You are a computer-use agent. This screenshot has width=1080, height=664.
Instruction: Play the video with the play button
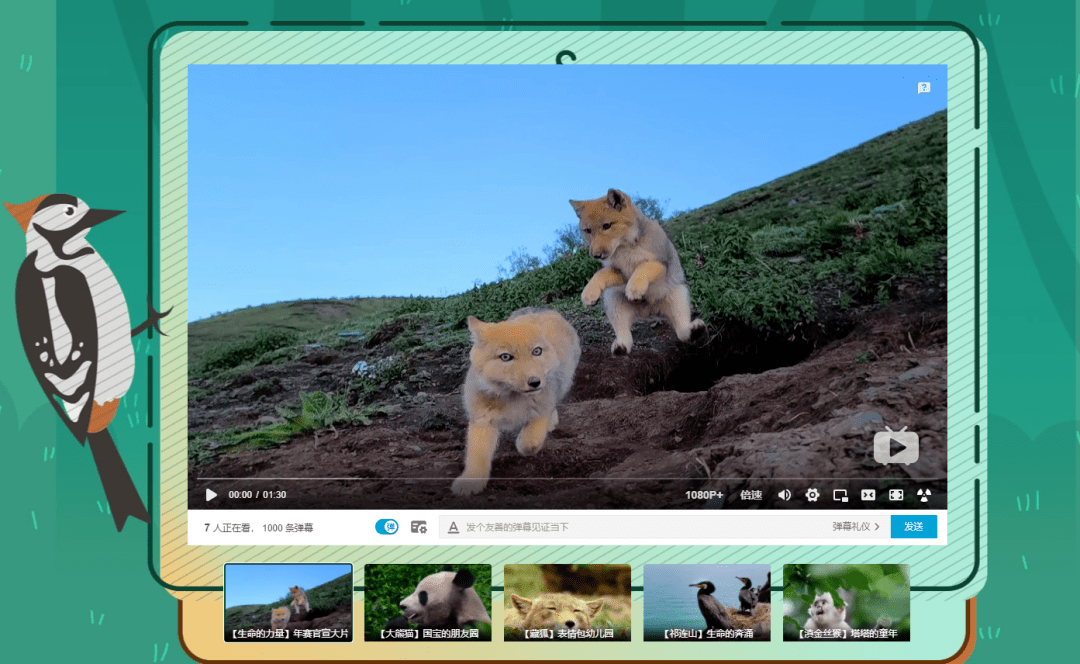click(x=211, y=495)
